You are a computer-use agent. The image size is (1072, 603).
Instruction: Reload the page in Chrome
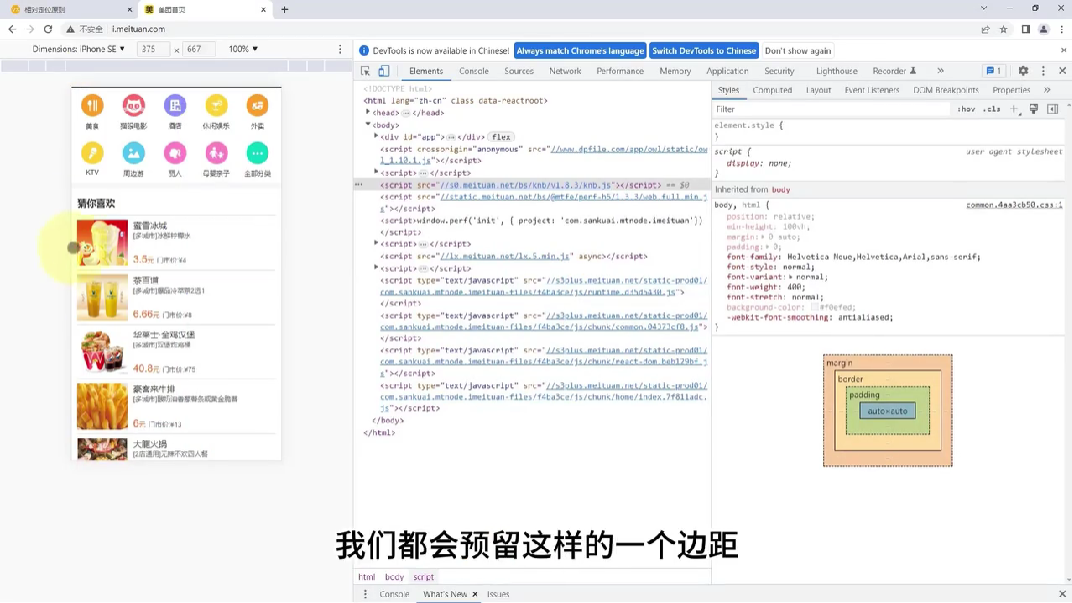coord(48,29)
